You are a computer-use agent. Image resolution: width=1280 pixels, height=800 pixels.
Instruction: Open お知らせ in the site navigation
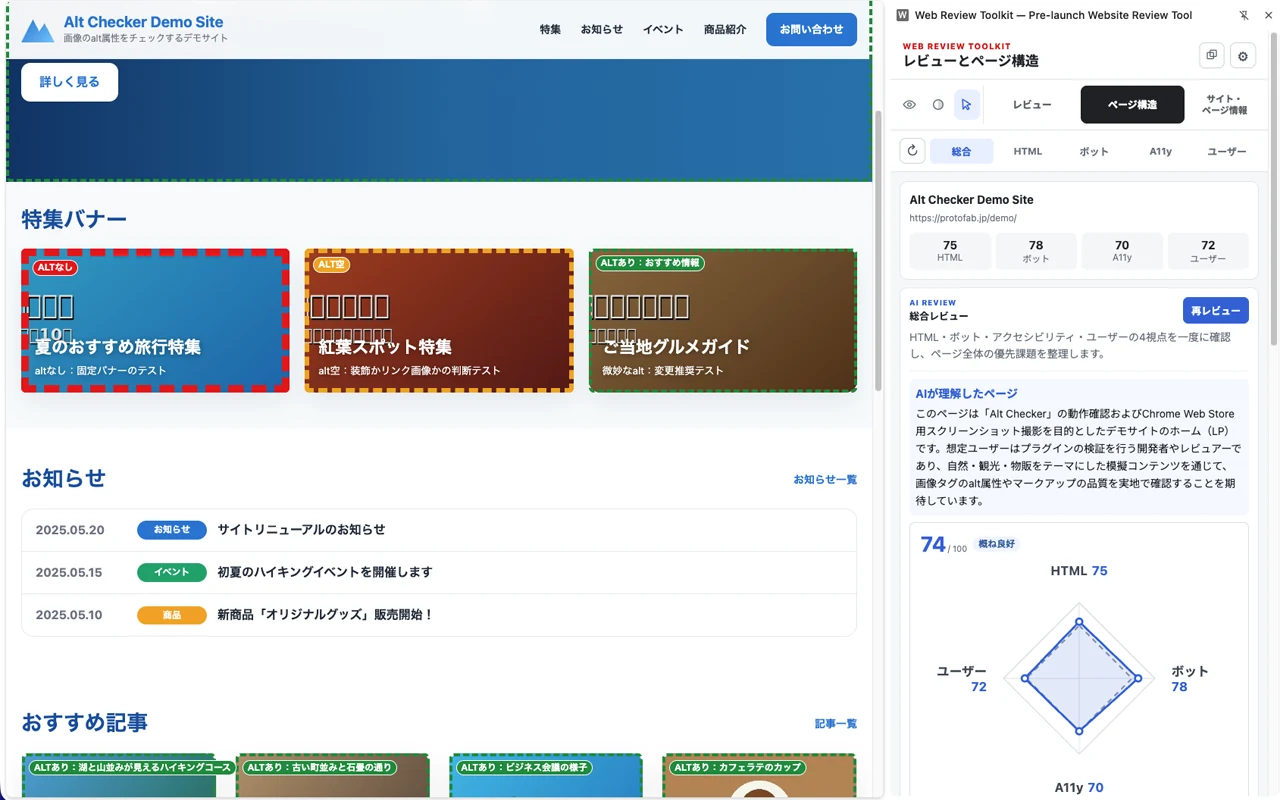pos(602,30)
